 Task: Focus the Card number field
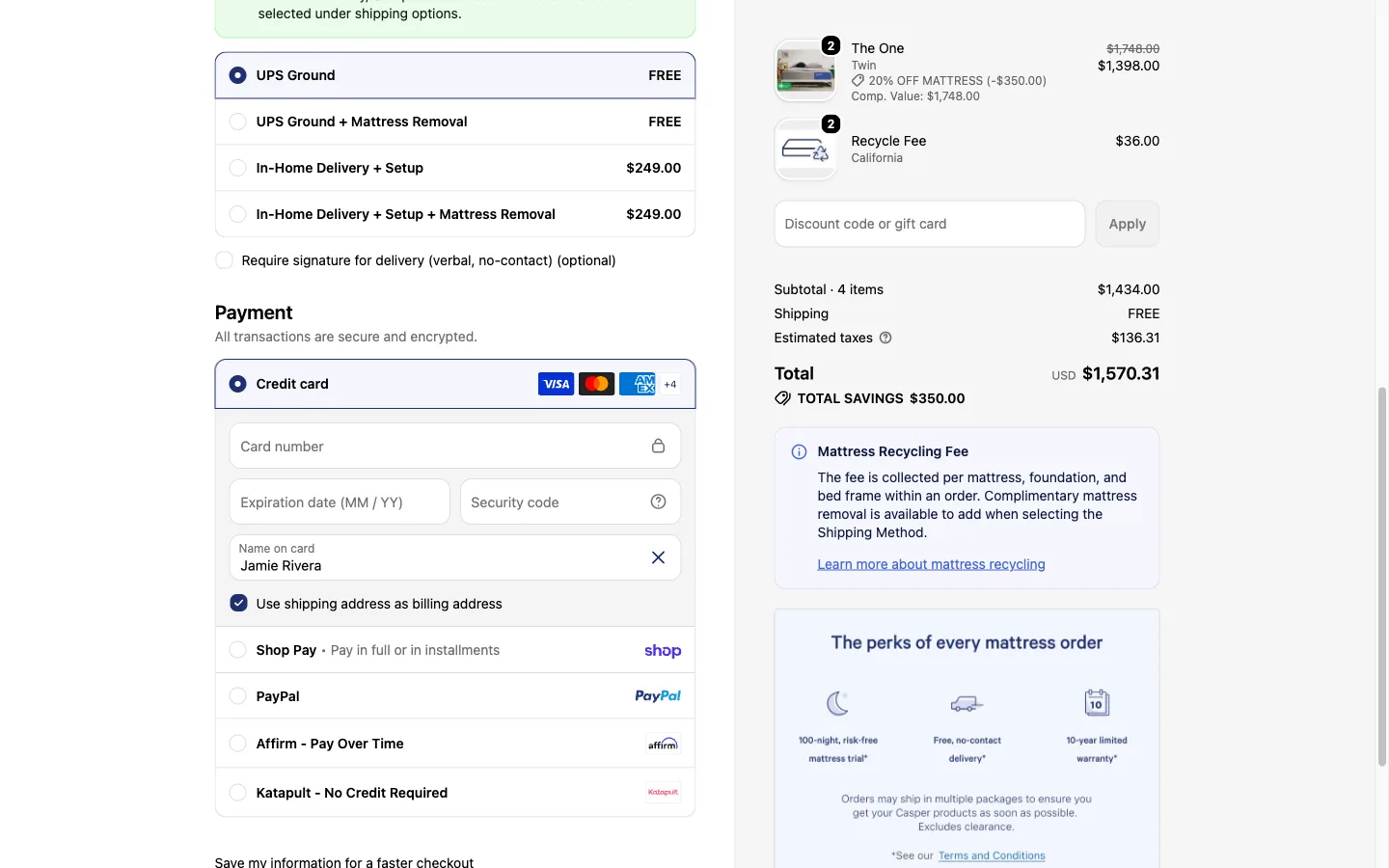(455, 446)
